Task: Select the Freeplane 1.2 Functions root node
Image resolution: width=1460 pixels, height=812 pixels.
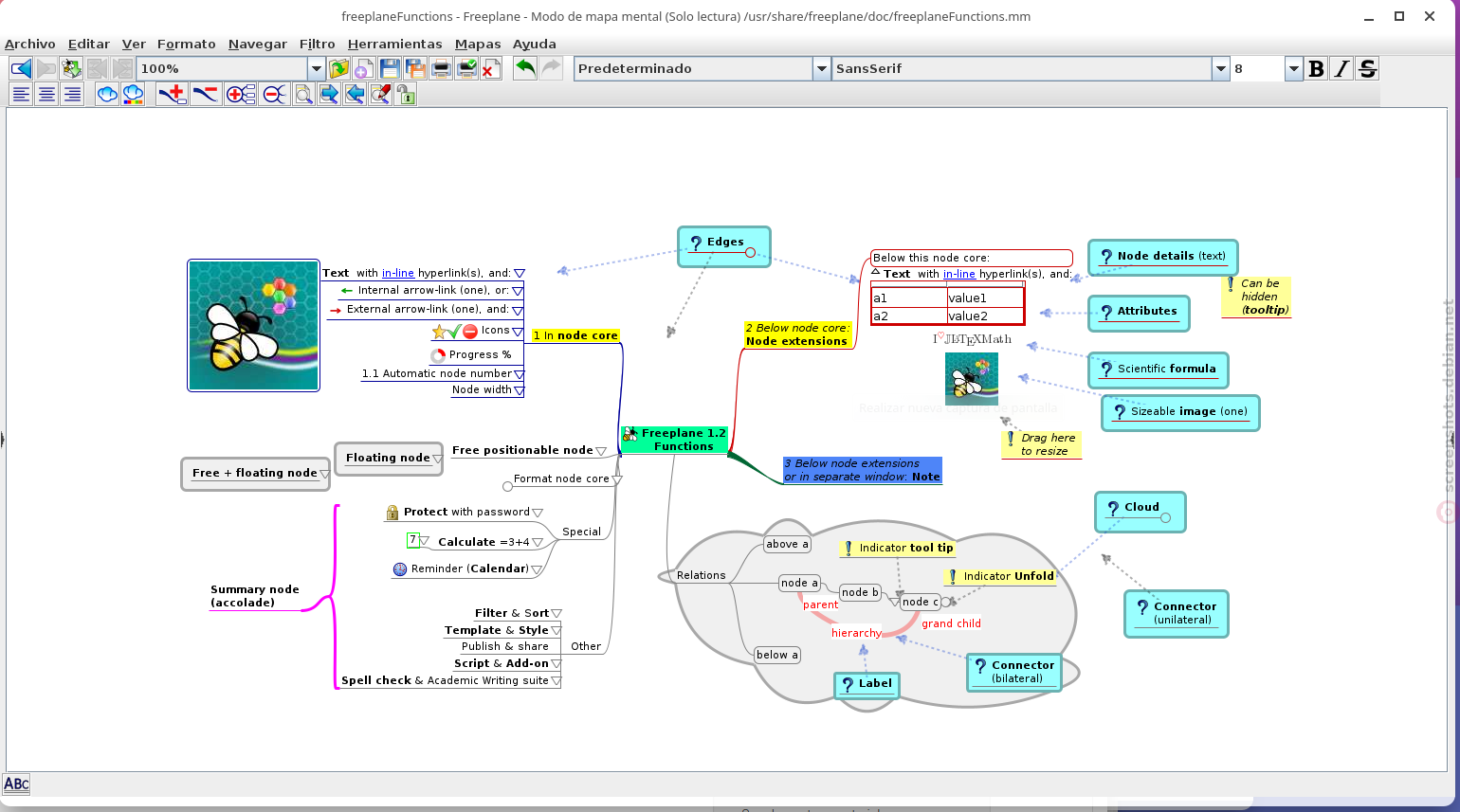Action: tap(674, 440)
